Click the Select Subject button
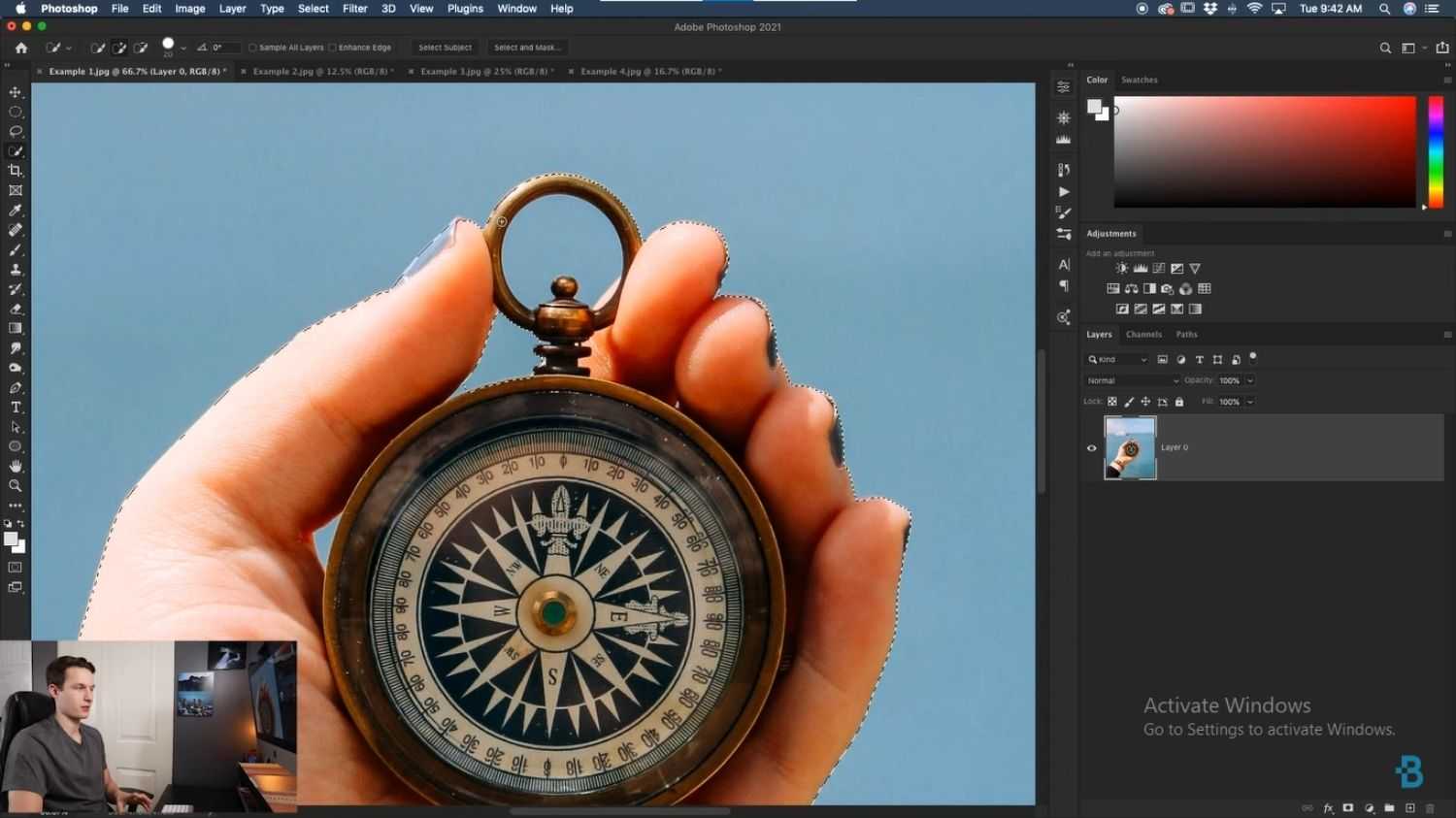This screenshot has height=818, width=1456. 445,47
